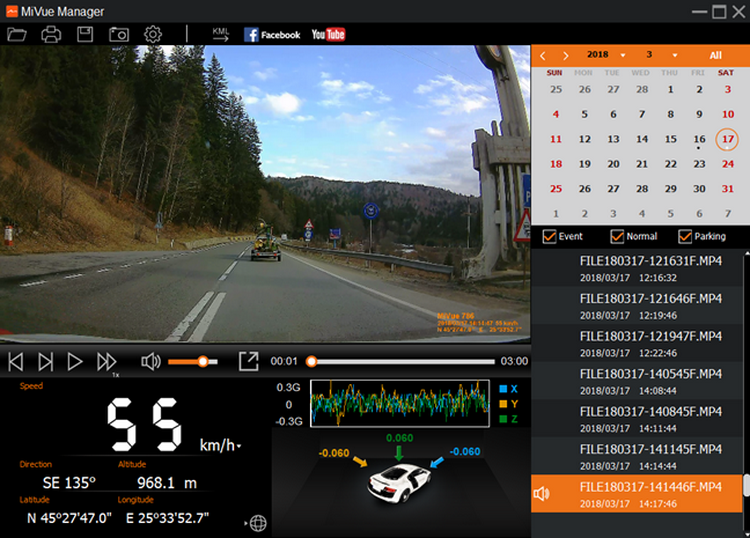Viewport: 750px width, 538px height.
Task: Click the save floppy disk icon
Action: coord(85,34)
